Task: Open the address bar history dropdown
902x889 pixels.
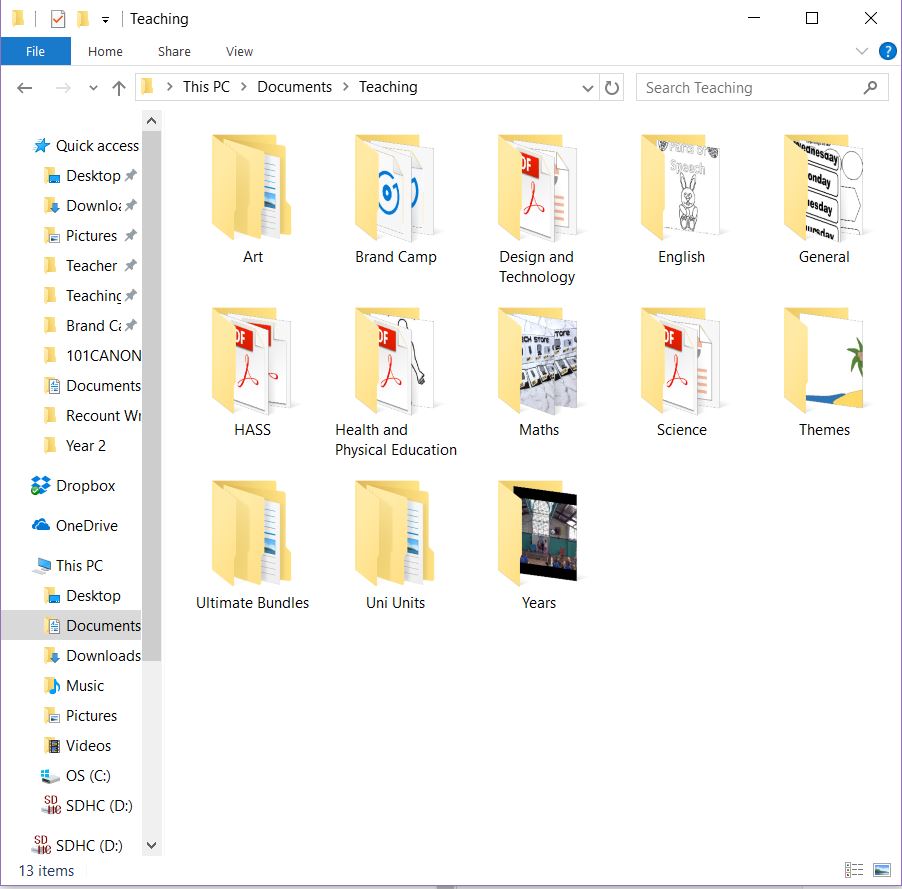Action: pyautogui.click(x=588, y=88)
